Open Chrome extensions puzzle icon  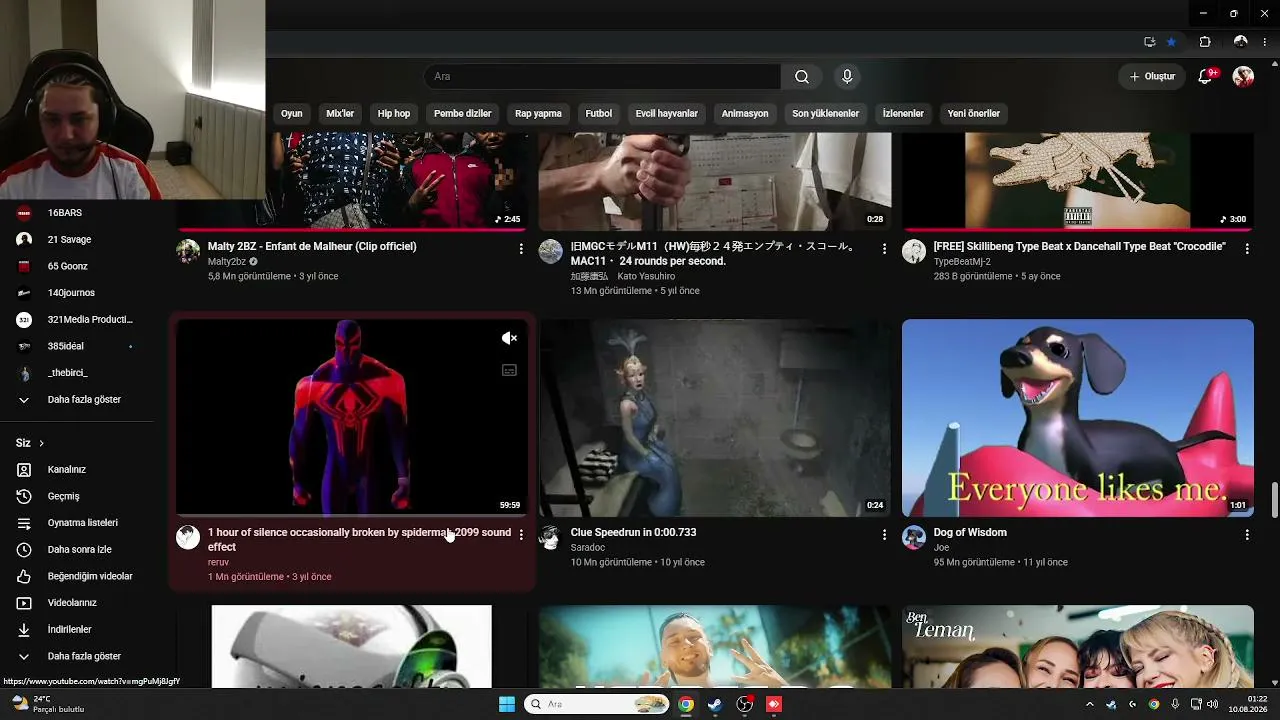point(1205,42)
